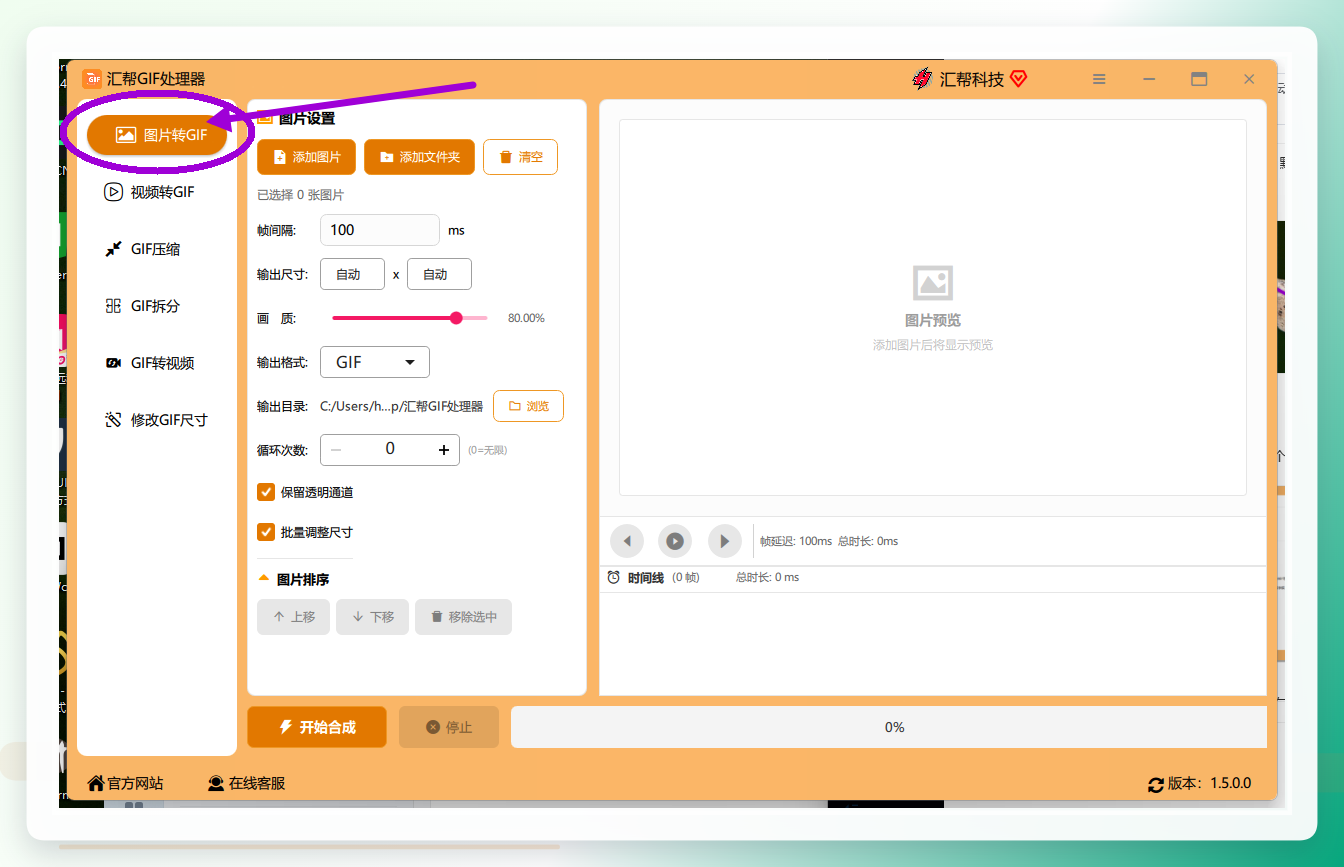
Task: Click the 画质 quality slider handle
Action: pos(457,318)
